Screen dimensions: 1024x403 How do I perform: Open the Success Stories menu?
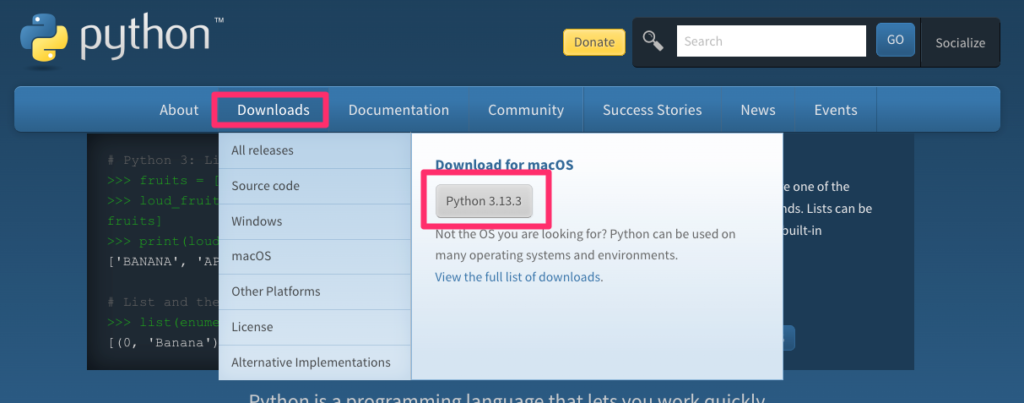tap(652, 110)
